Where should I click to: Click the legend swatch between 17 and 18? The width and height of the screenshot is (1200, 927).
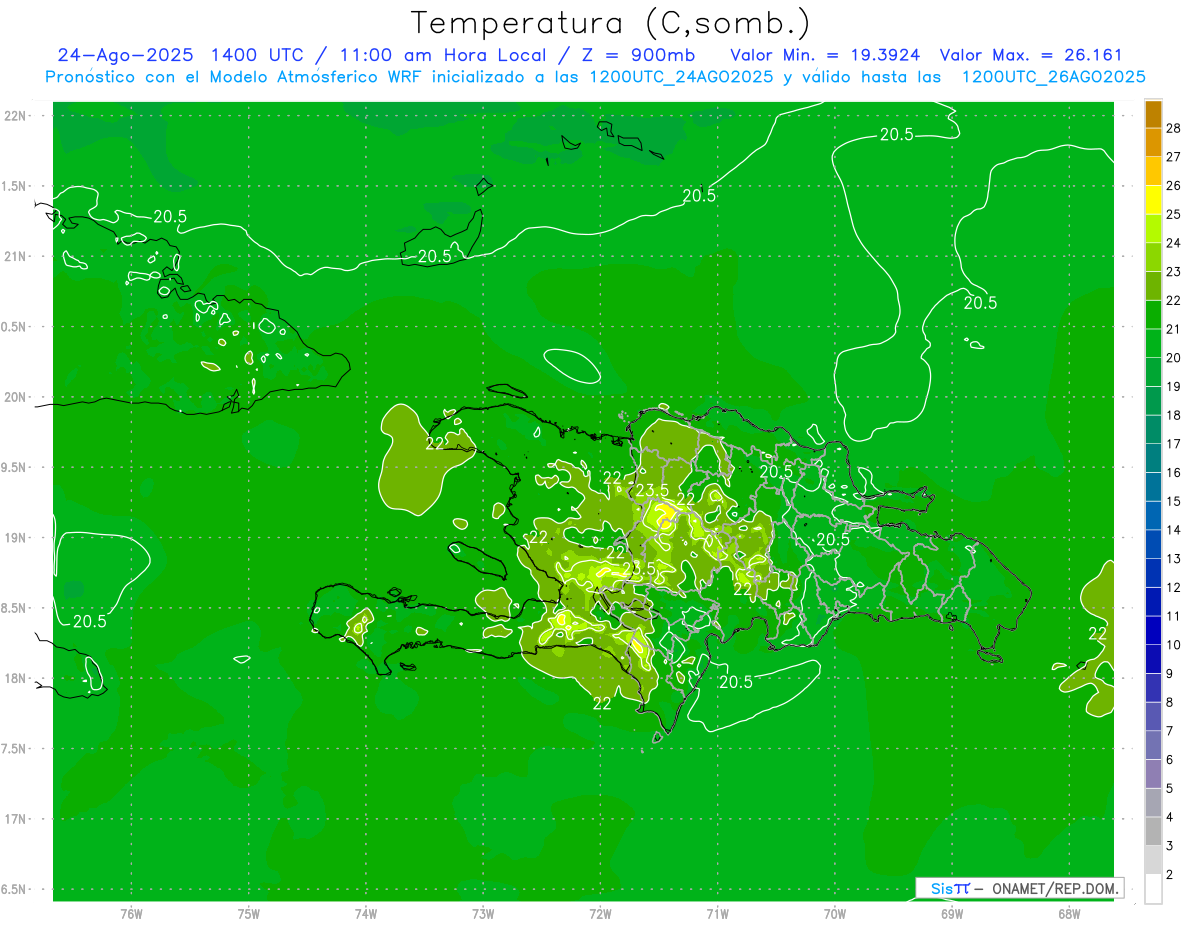(x=1153, y=429)
